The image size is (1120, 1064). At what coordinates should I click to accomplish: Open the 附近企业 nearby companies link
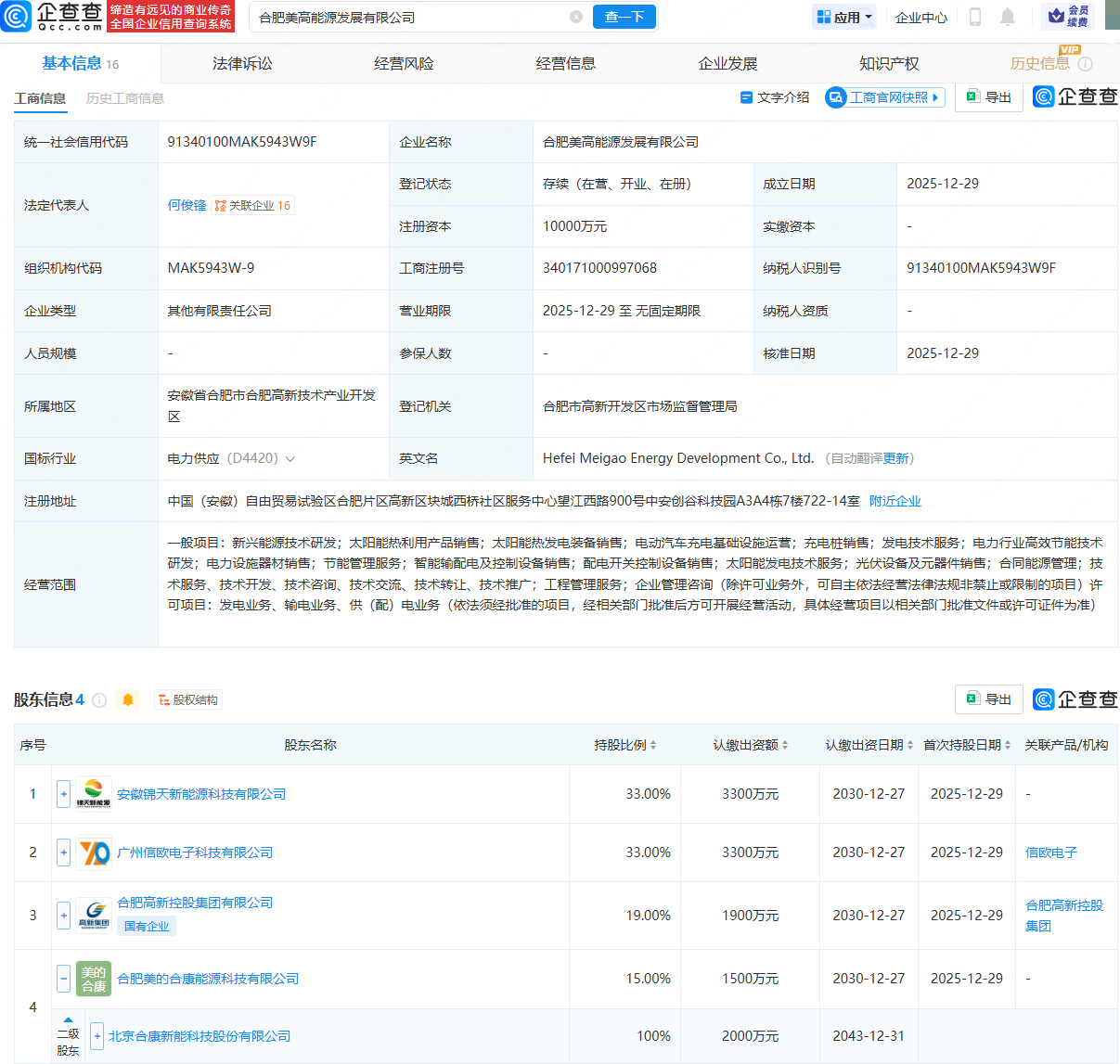pos(895,501)
